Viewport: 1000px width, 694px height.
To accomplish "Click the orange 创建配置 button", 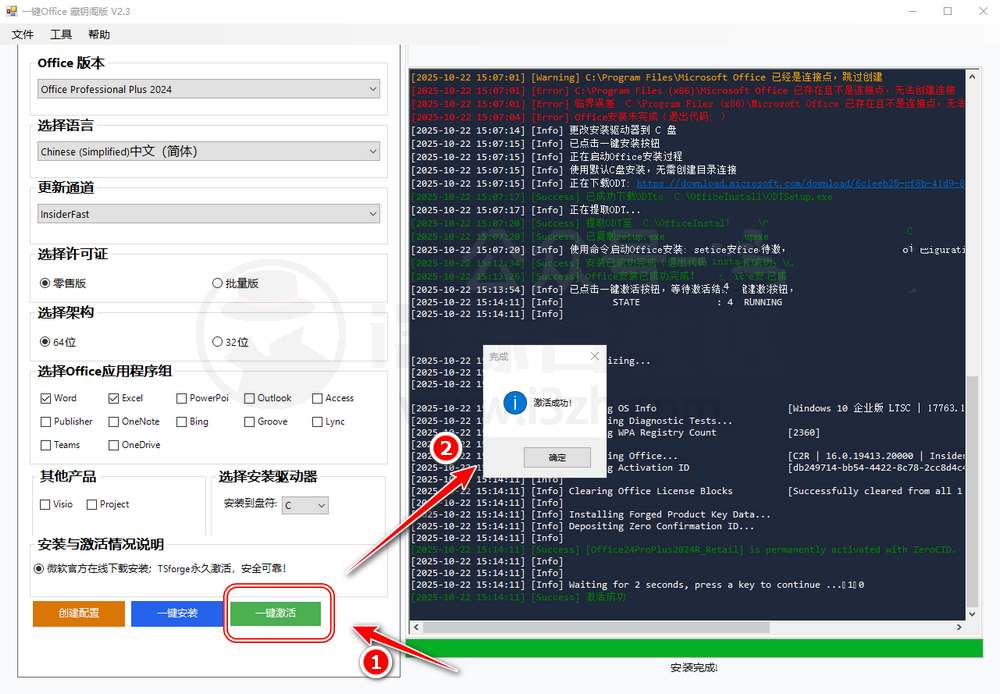I will pyautogui.click(x=79, y=613).
